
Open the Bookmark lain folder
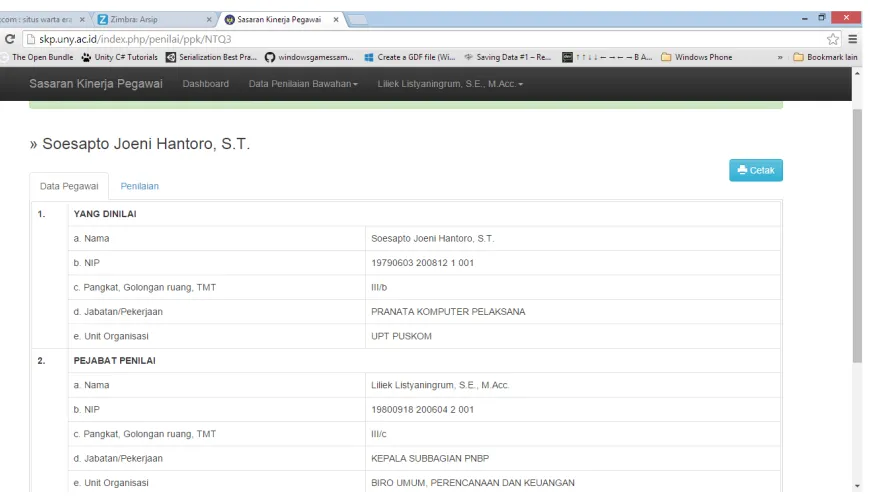pos(825,57)
